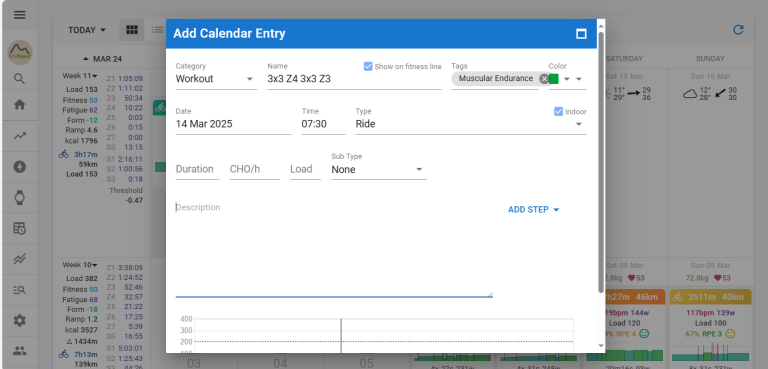
Task: Click the dialog vertical scrollbar
Action: 601,162
